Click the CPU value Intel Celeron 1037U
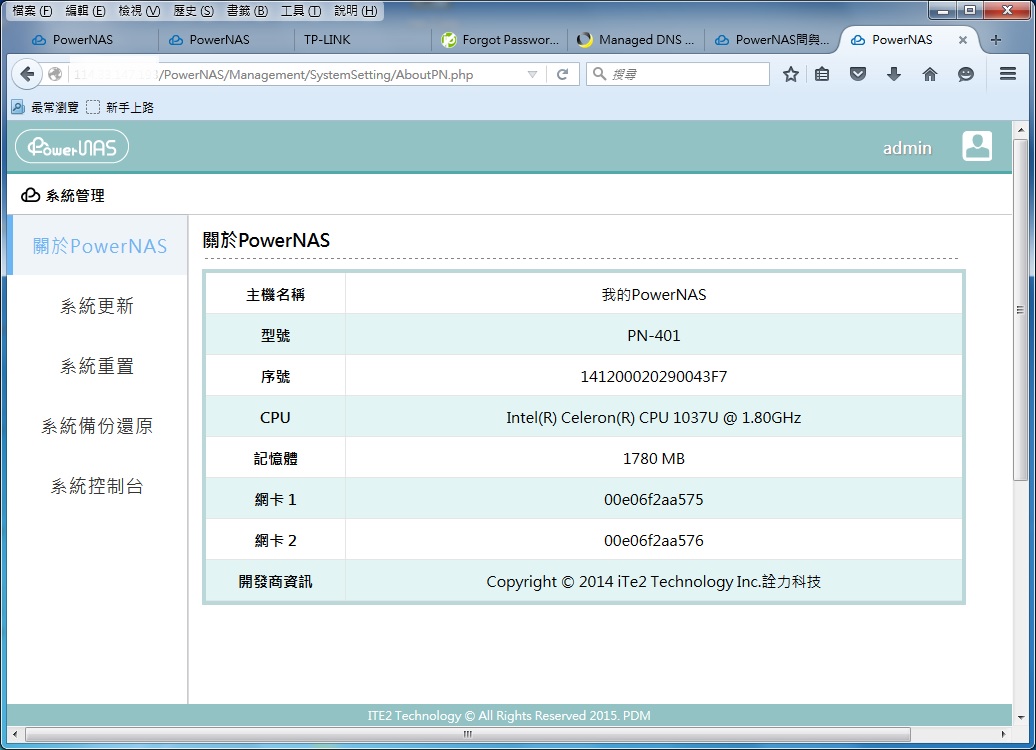The height and width of the screenshot is (750, 1036). click(x=653, y=418)
